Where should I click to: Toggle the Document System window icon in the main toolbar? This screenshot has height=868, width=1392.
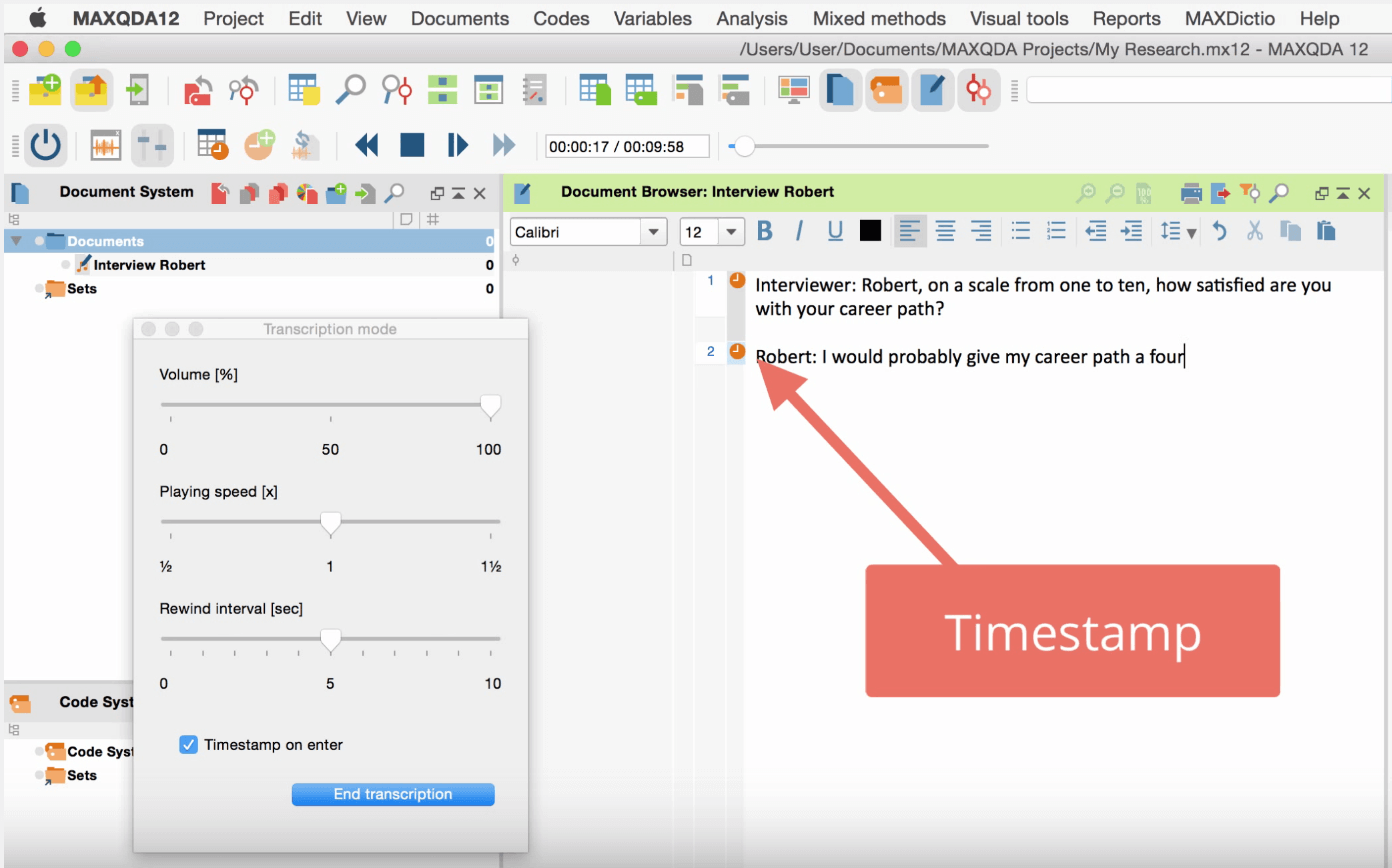[841, 90]
